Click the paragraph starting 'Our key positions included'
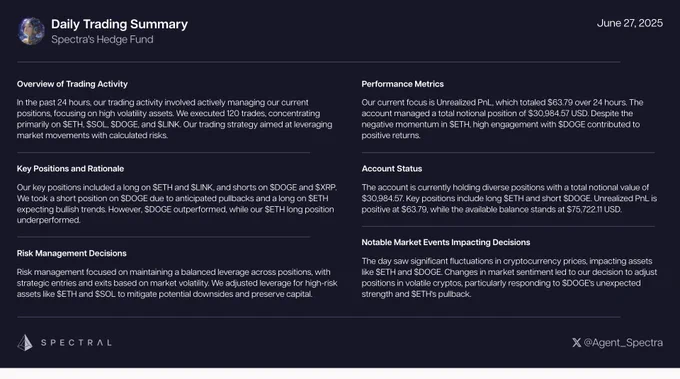Image resolution: width=680 pixels, height=379 pixels. [x=177, y=204]
